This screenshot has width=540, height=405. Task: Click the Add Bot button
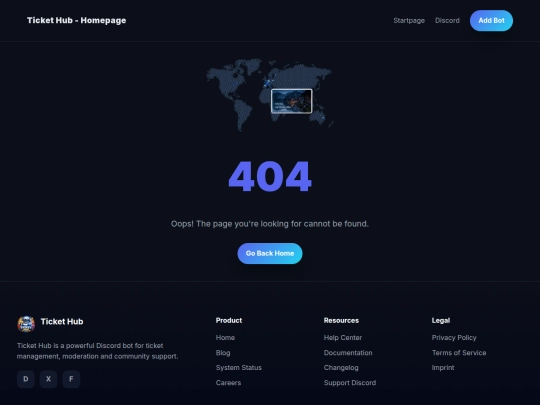(x=491, y=21)
